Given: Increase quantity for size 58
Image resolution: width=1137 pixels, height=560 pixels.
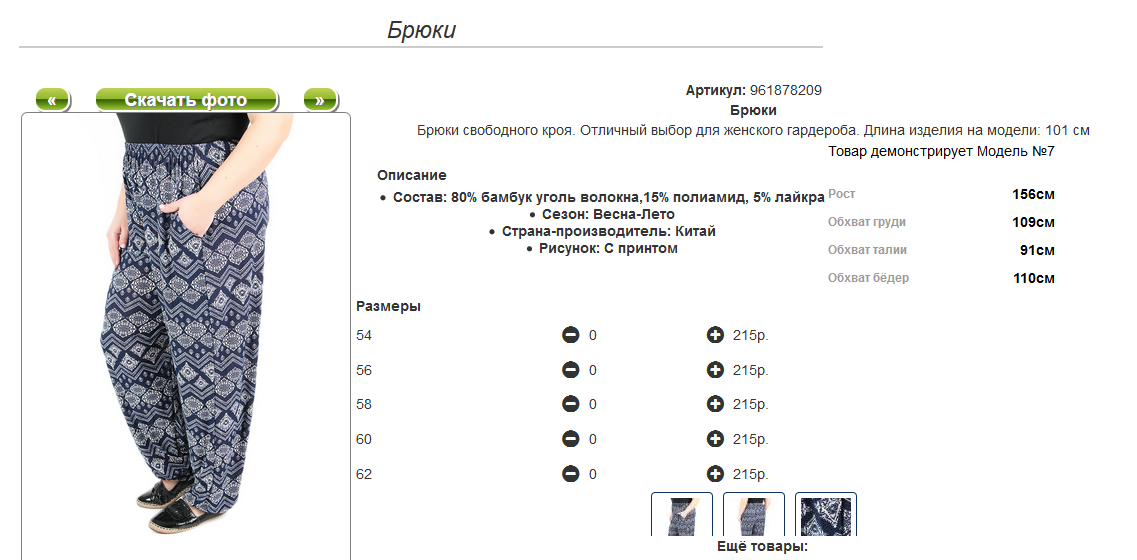Looking at the screenshot, I should 715,404.
